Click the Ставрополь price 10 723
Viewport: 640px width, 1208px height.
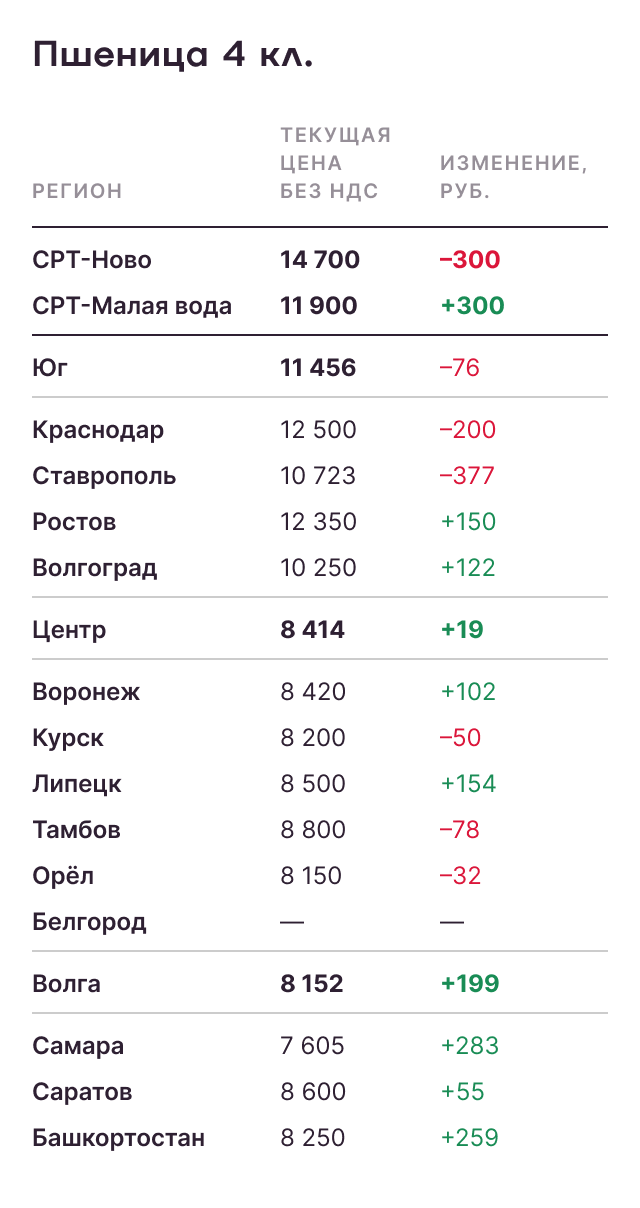[x=318, y=476]
